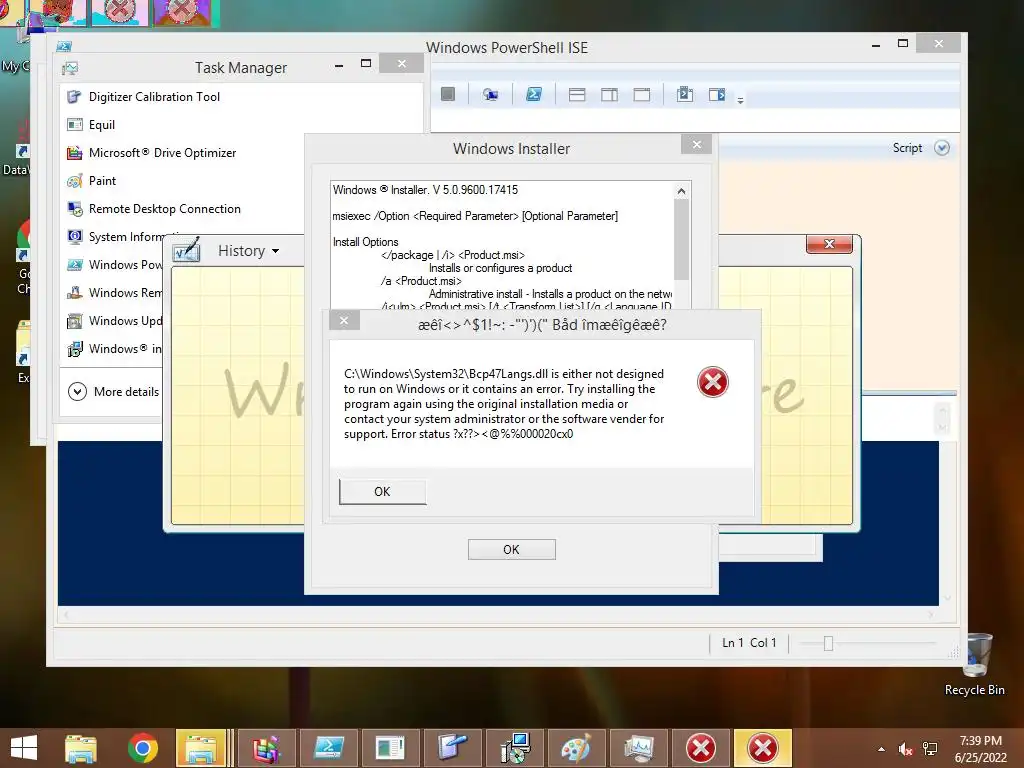Click the zoom slider in PowerShell ISE status bar
The height and width of the screenshot is (768, 1024).
pyautogui.click(x=828, y=643)
